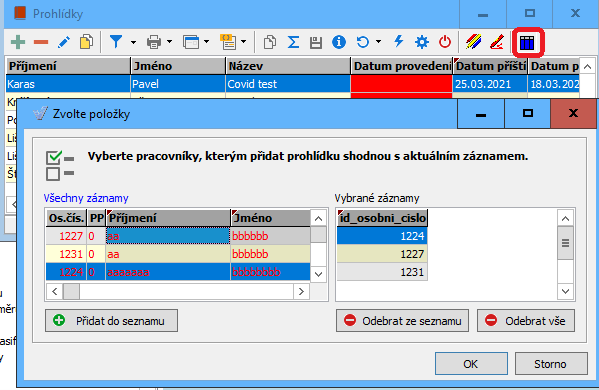Select the Covid test cell
Image resolution: width=599 pixels, height=390 pixels.
point(288,84)
